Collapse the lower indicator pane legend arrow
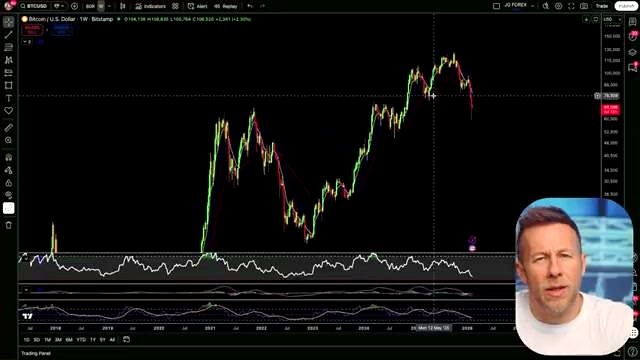Screen dimensions: 640x360 point(26,290)
